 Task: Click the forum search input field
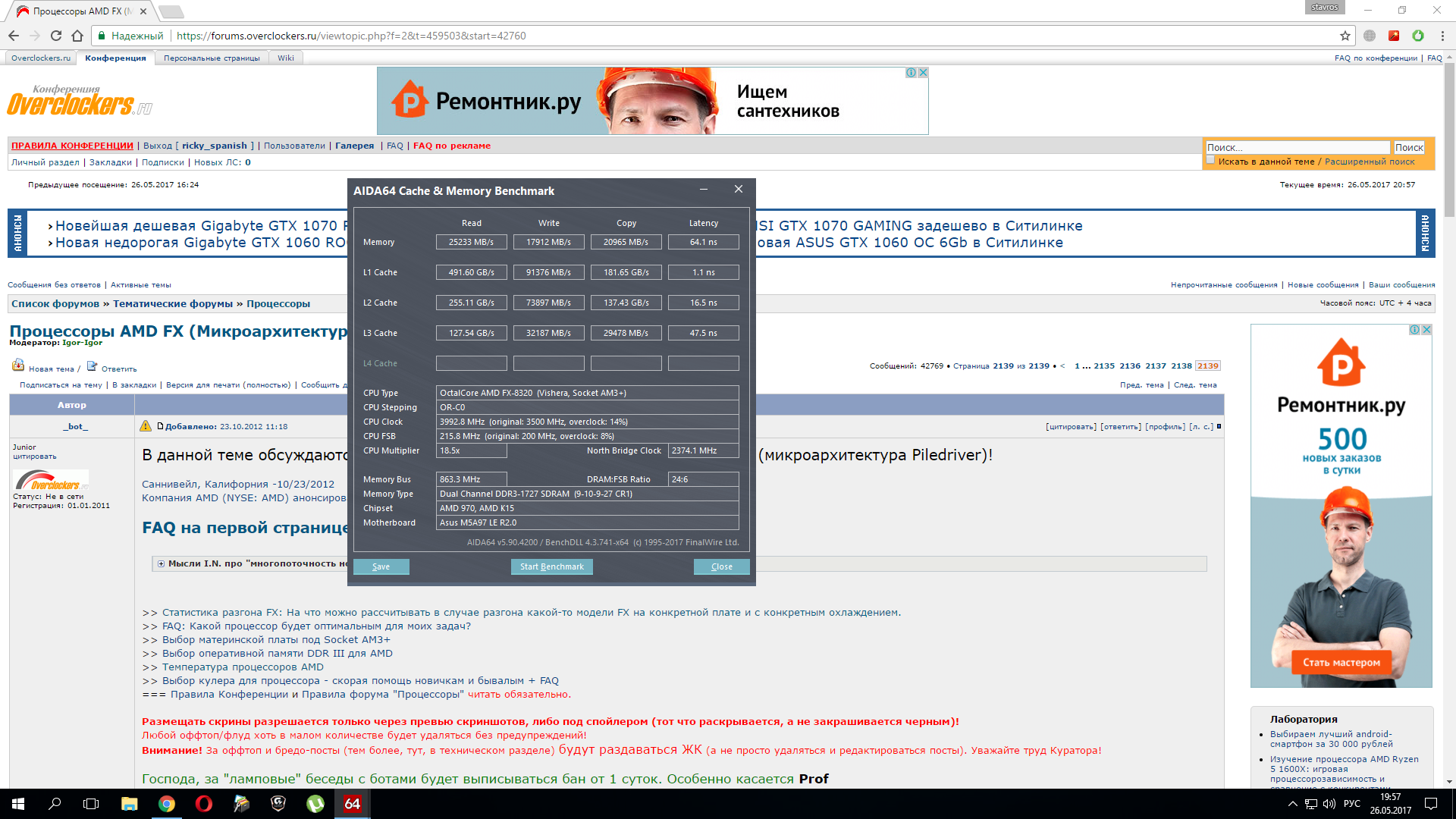pyautogui.click(x=1298, y=148)
